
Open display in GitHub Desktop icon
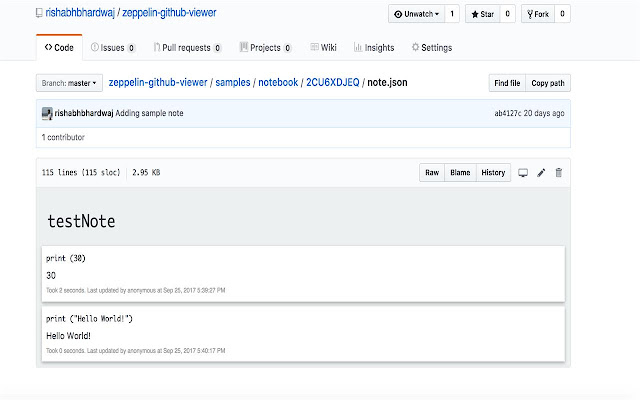tap(523, 173)
